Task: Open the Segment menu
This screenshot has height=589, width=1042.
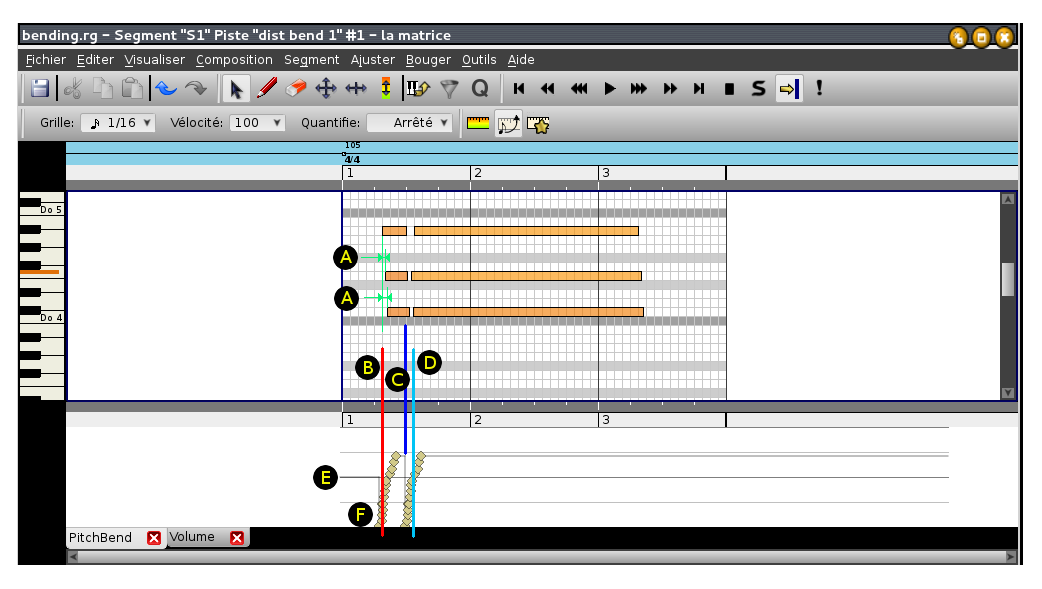Action: [312, 60]
